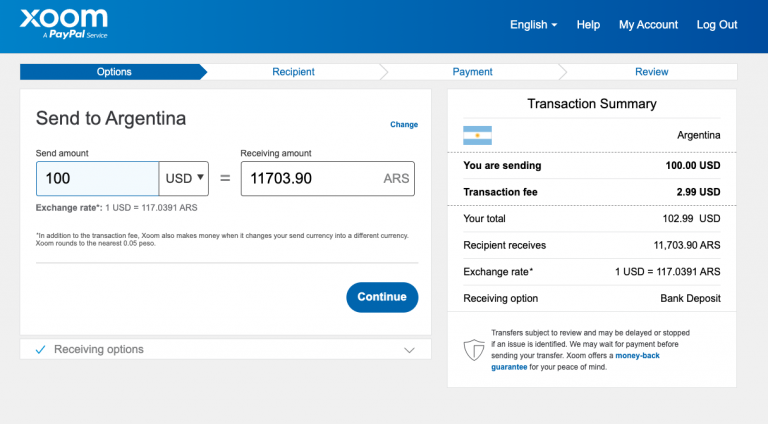Click the Transaction Summary title

pyautogui.click(x=592, y=104)
